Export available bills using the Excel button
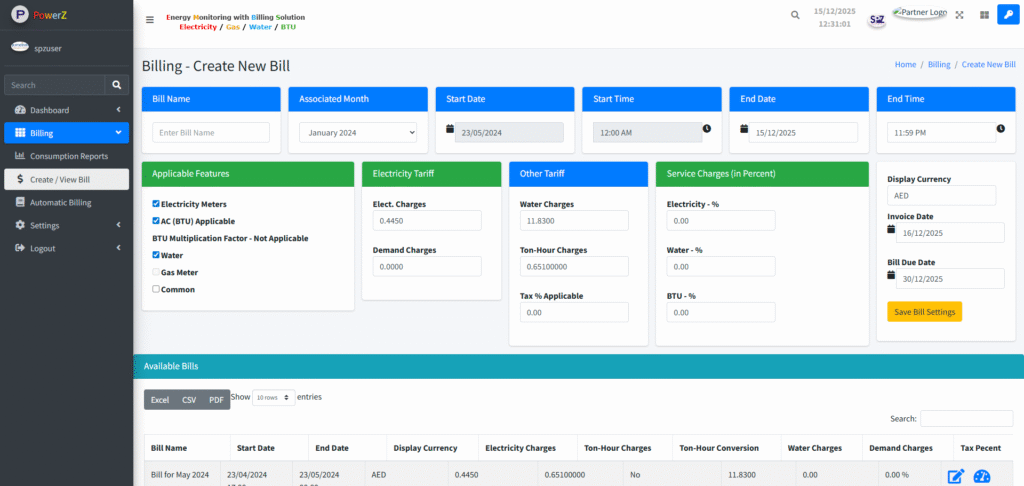Image resolution: width=1024 pixels, height=486 pixels. (160, 400)
